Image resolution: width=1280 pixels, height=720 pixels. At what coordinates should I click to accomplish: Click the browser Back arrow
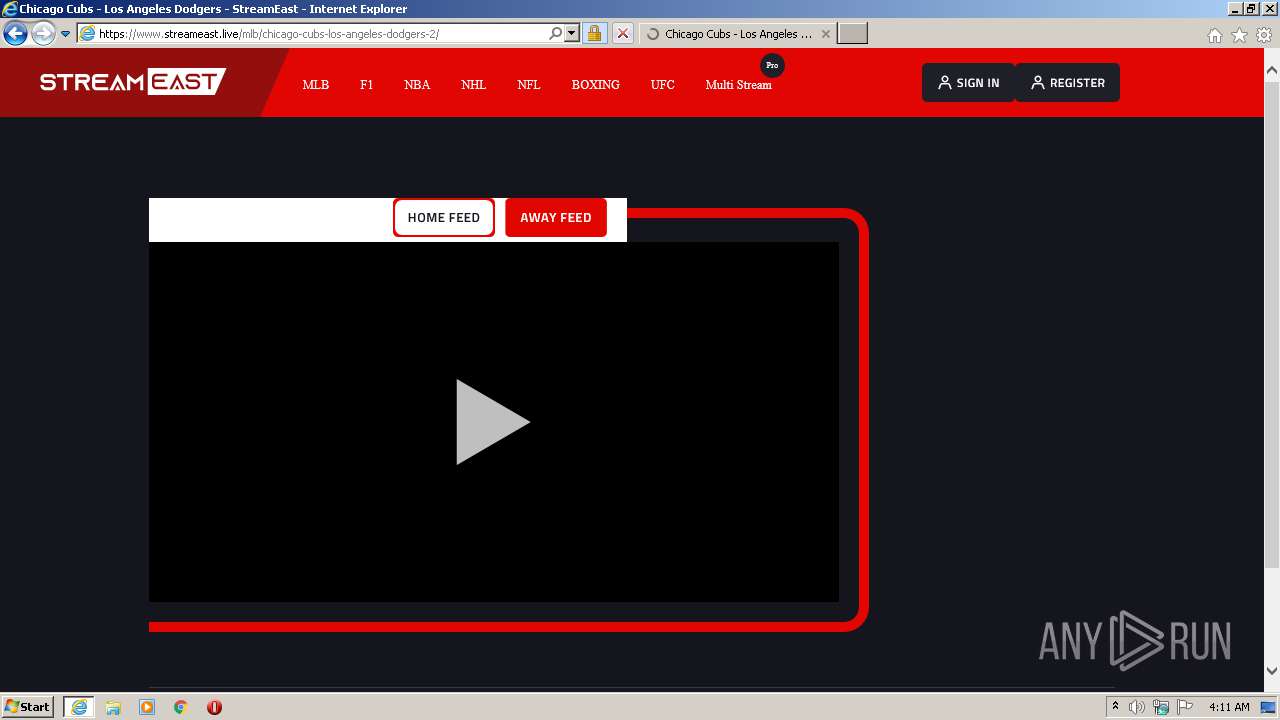click(x=15, y=34)
